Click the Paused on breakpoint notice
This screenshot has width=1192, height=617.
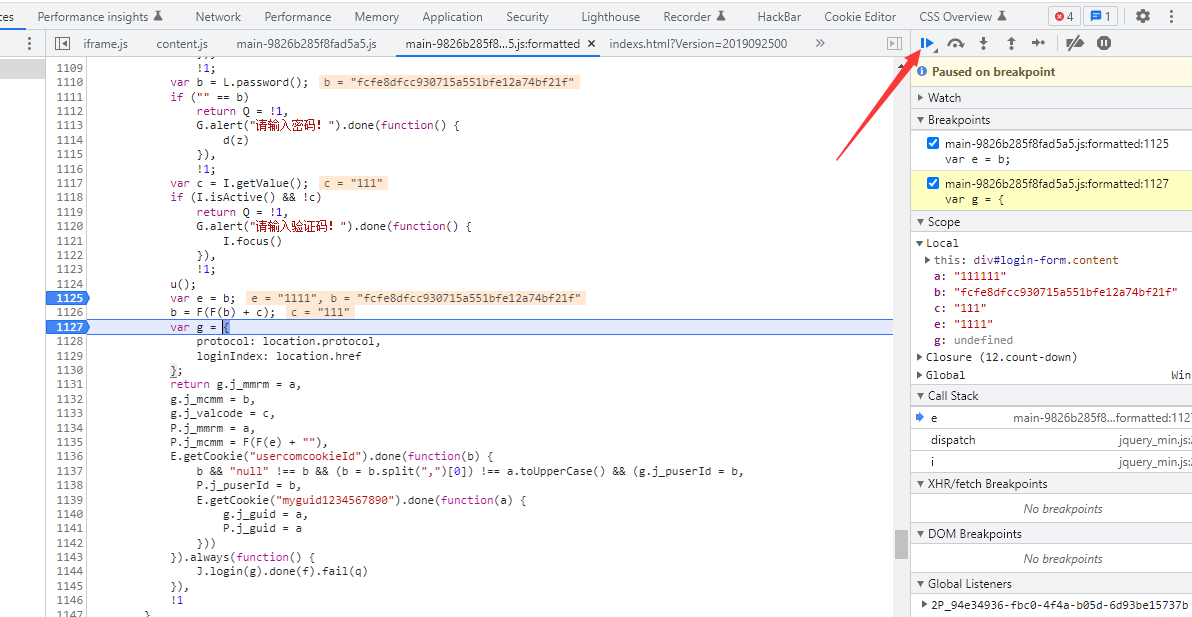pos(1051,72)
